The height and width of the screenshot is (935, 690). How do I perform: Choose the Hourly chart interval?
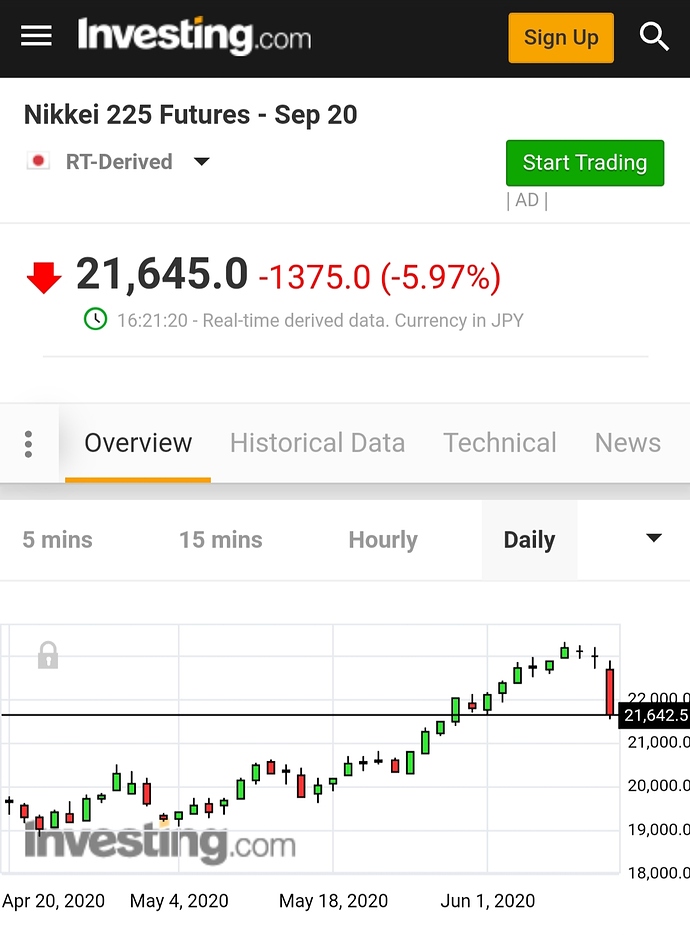coord(383,540)
